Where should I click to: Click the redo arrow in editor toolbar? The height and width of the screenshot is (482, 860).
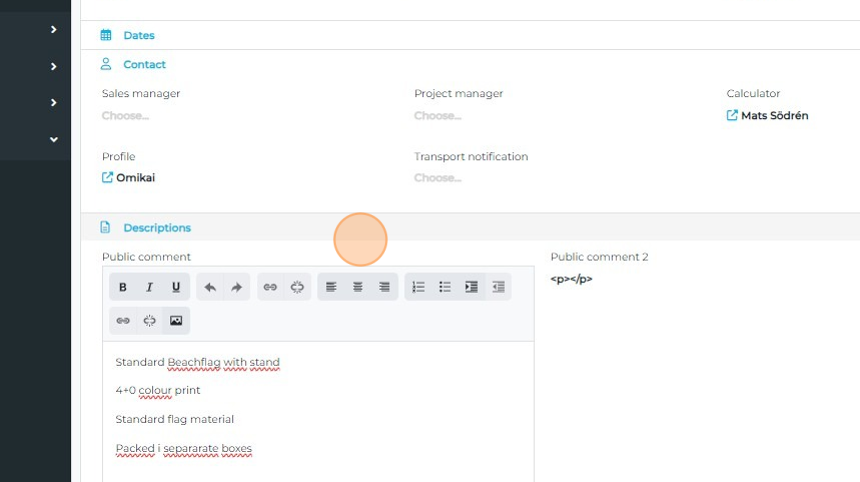237,287
